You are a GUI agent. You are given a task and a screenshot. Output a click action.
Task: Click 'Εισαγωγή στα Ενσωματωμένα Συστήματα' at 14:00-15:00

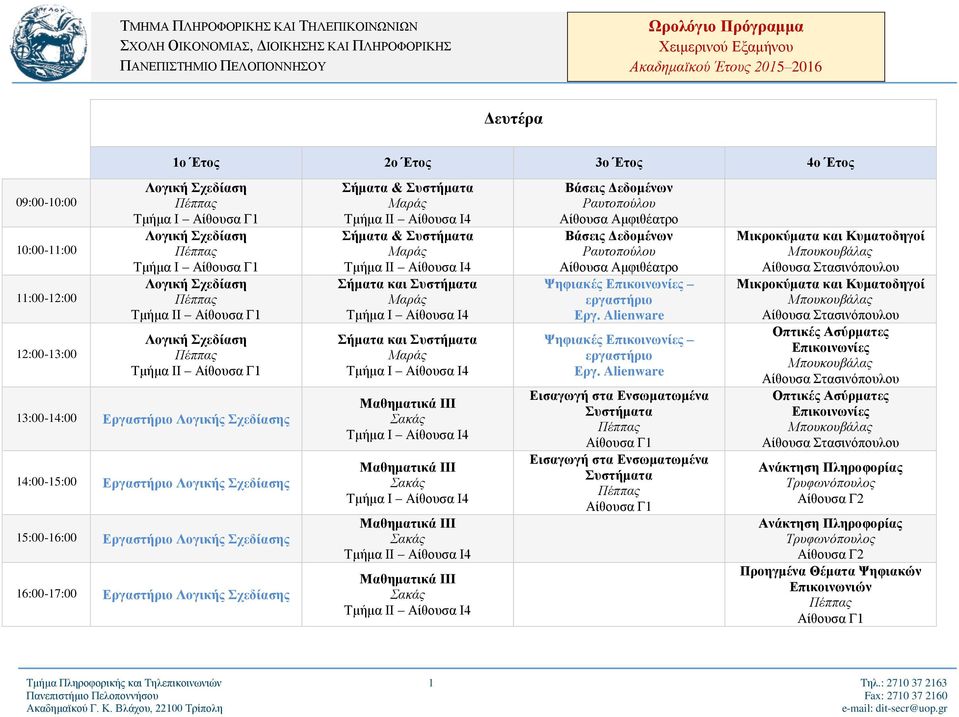coord(619,483)
